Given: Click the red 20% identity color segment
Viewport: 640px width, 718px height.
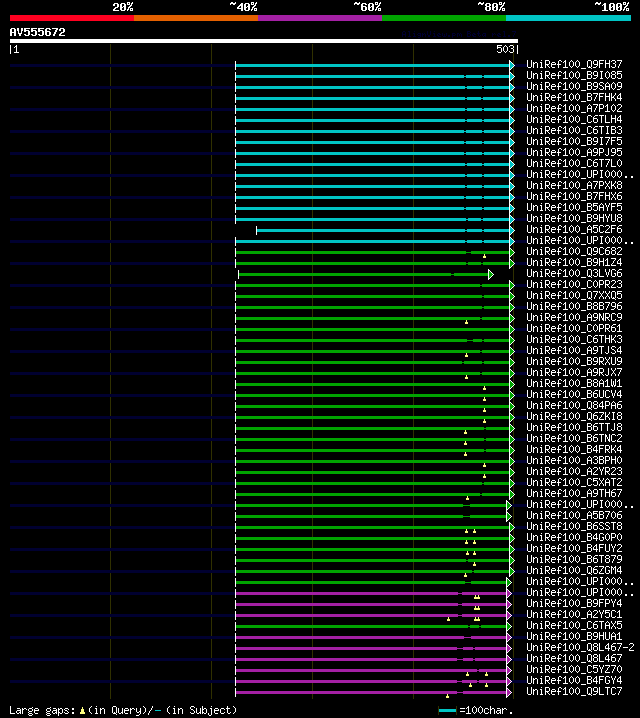Looking at the screenshot, I should click(72, 18).
